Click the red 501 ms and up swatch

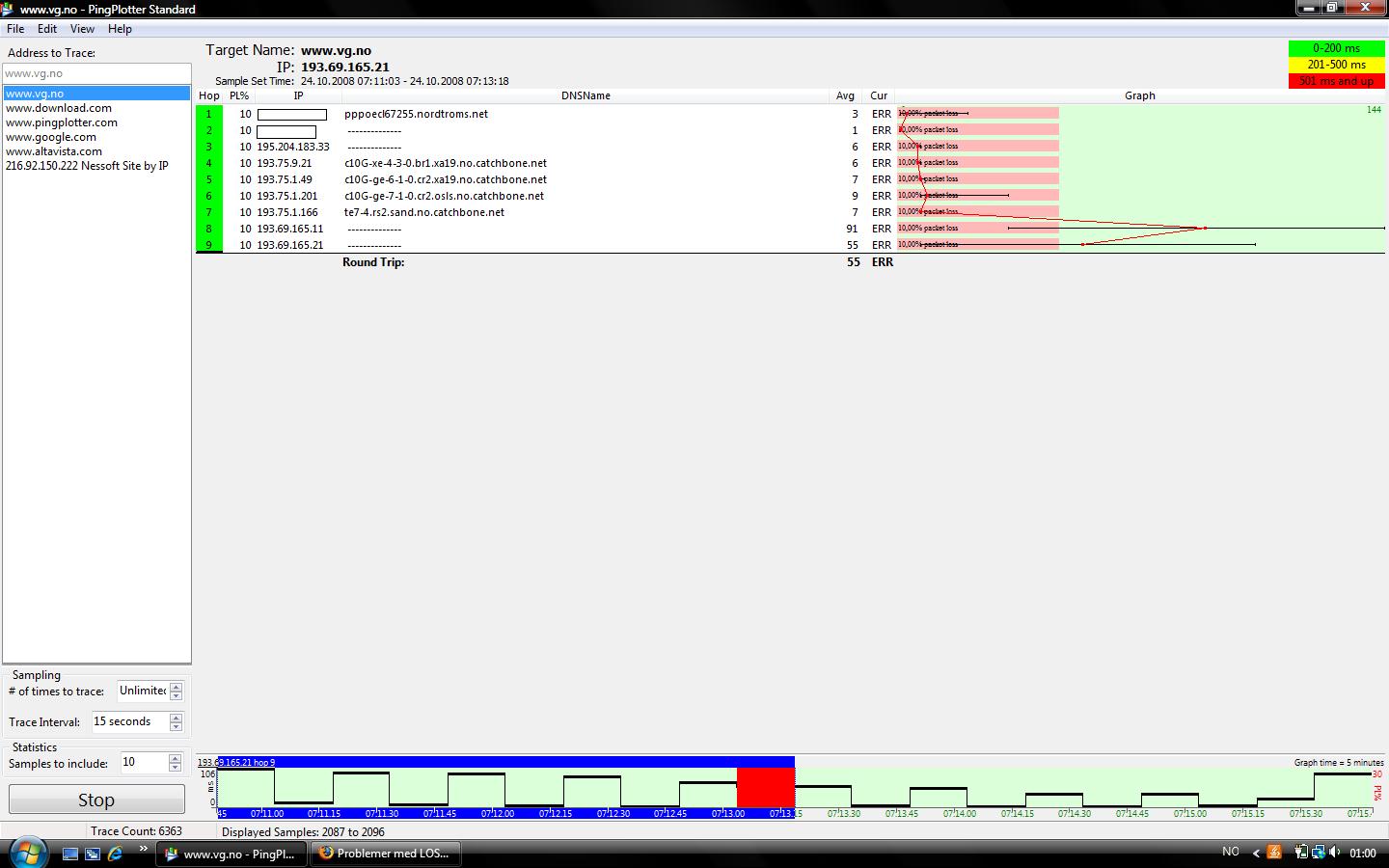coord(1336,81)
